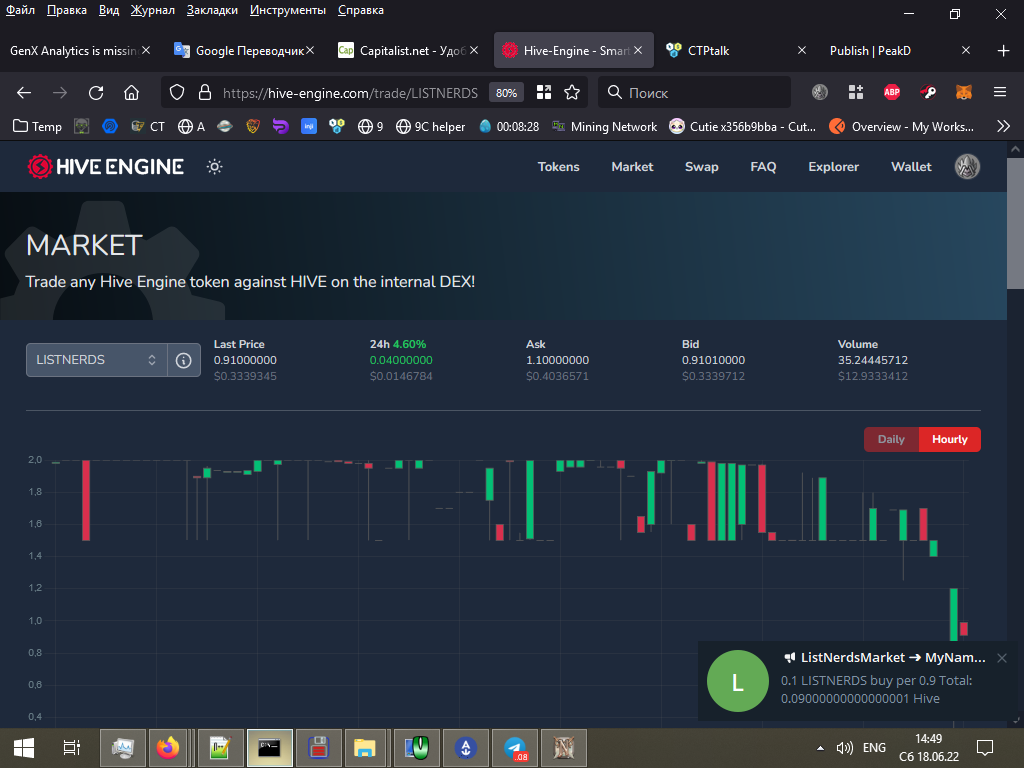Switch to Google Переводчик tab

coord(243,50)
